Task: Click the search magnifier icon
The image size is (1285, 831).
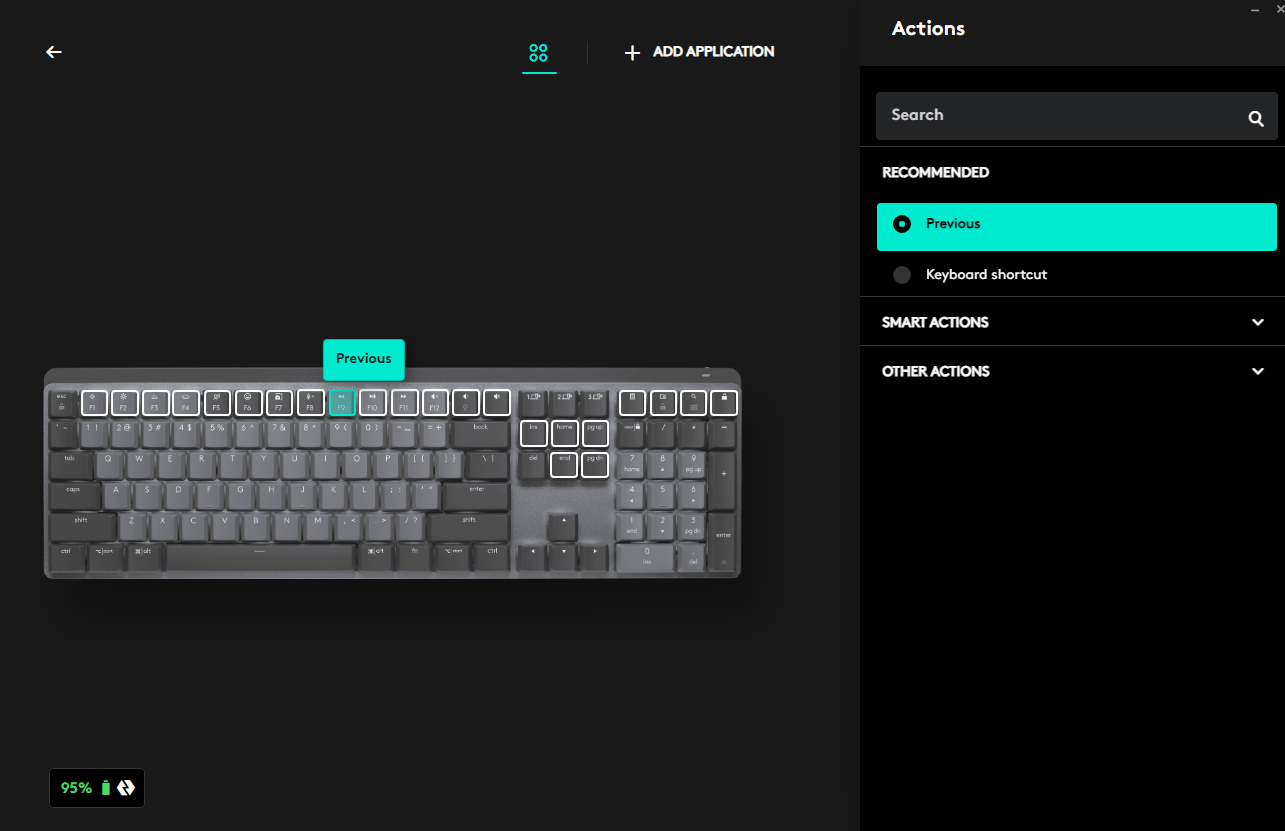Action: (1256, 118)
